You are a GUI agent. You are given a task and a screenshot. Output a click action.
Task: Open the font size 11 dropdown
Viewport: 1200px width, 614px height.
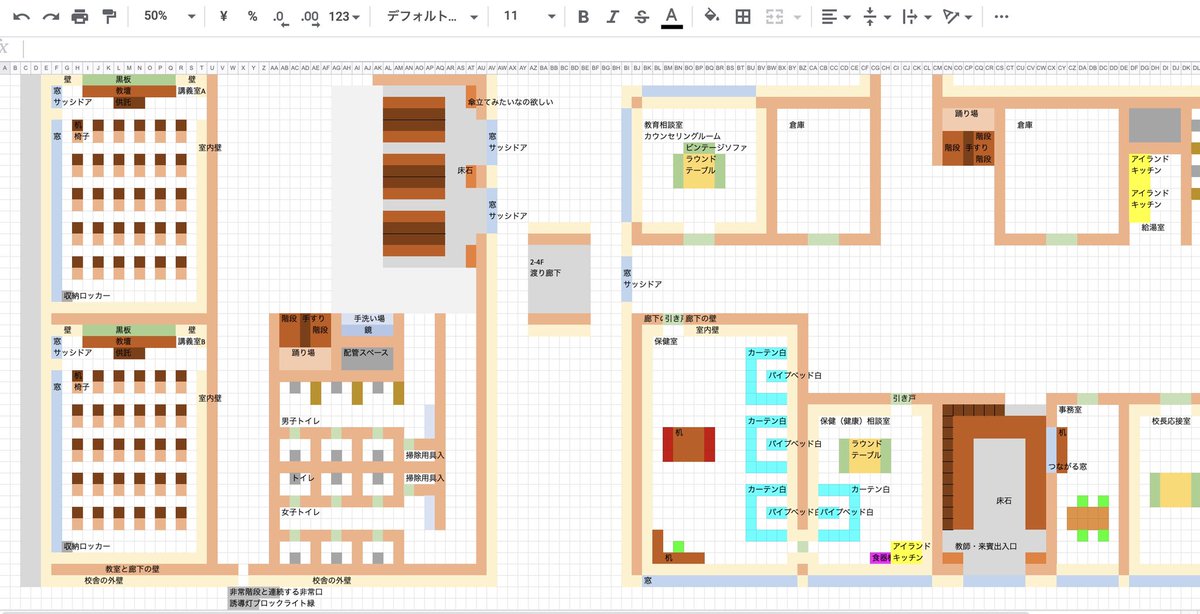coord(527,16)
